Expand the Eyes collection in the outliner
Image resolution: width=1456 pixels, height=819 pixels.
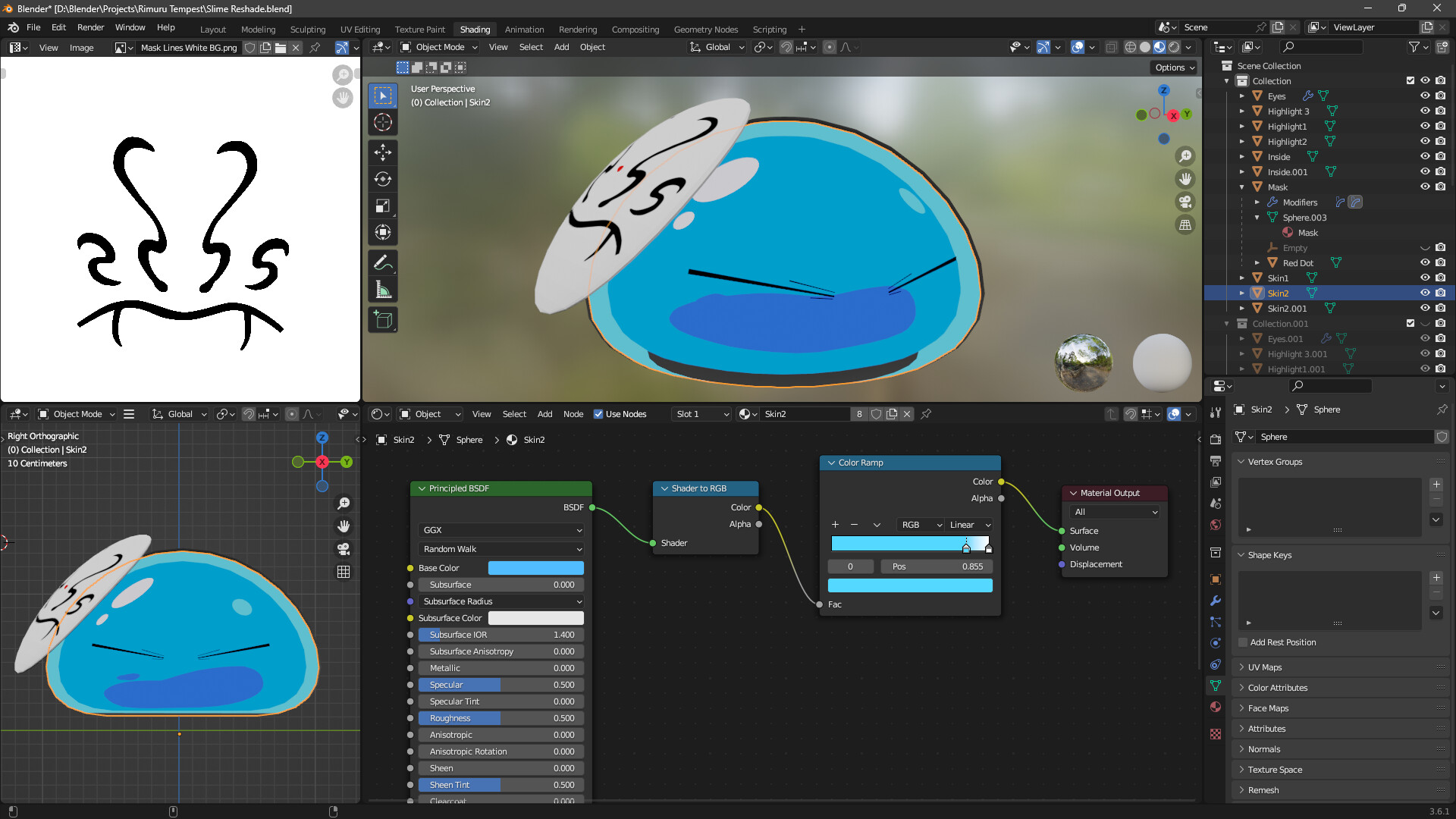pos(1242,96)
